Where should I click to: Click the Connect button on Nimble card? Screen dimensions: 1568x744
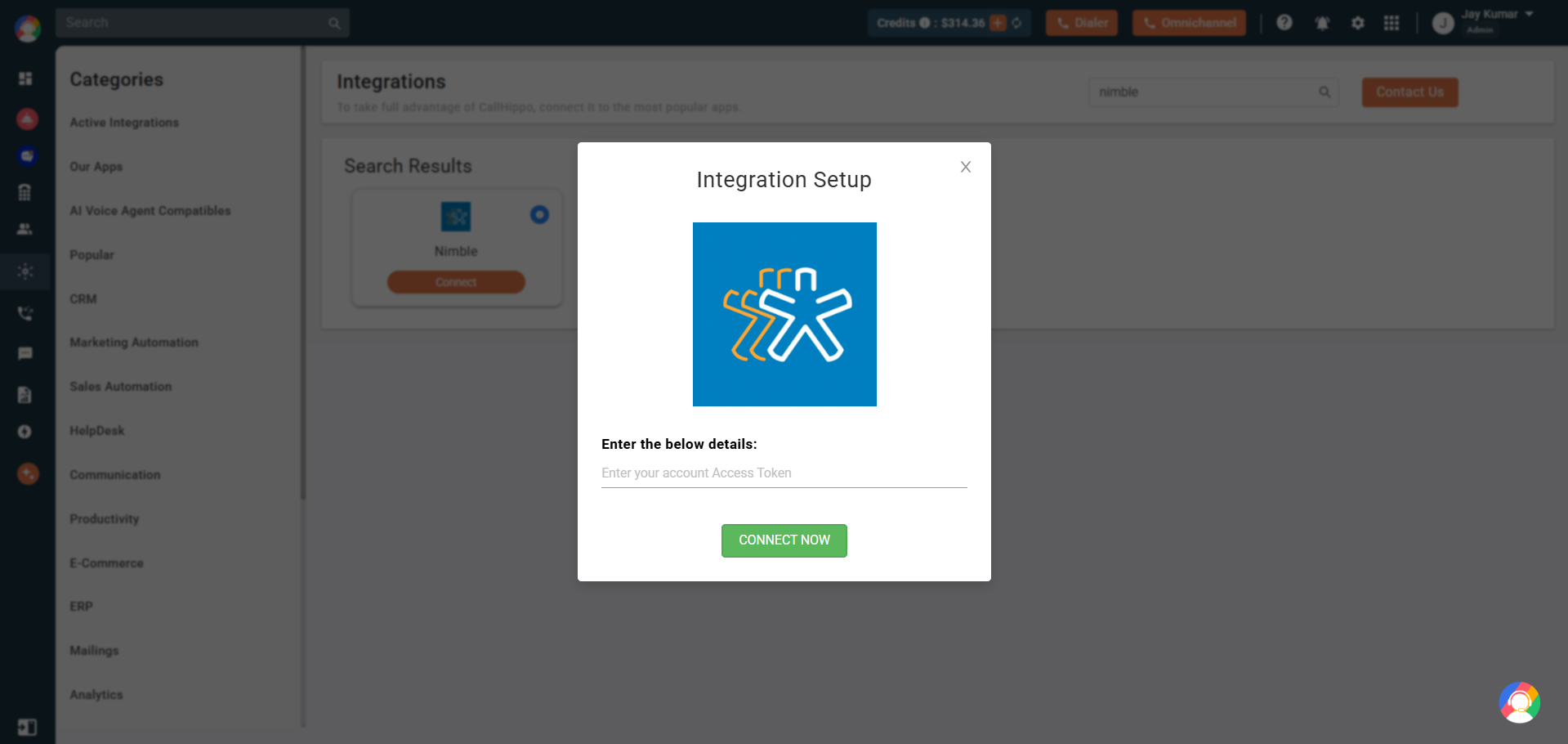456,282
